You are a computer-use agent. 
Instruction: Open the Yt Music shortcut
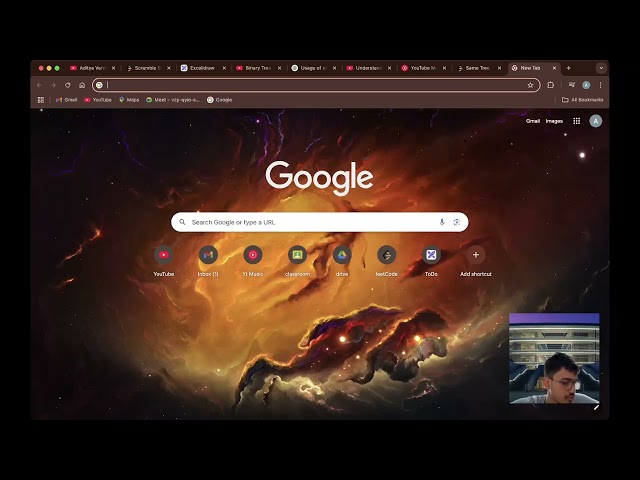point(253,261)
